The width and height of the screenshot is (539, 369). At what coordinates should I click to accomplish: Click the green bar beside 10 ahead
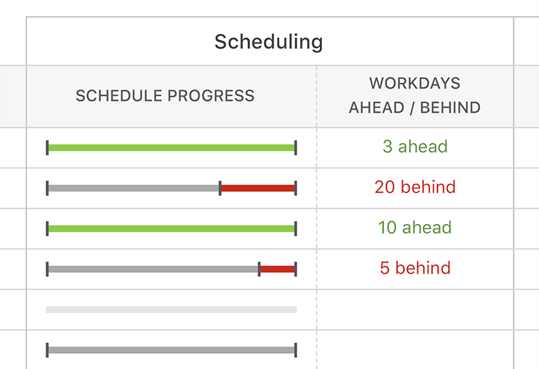(x=171, y=229)
